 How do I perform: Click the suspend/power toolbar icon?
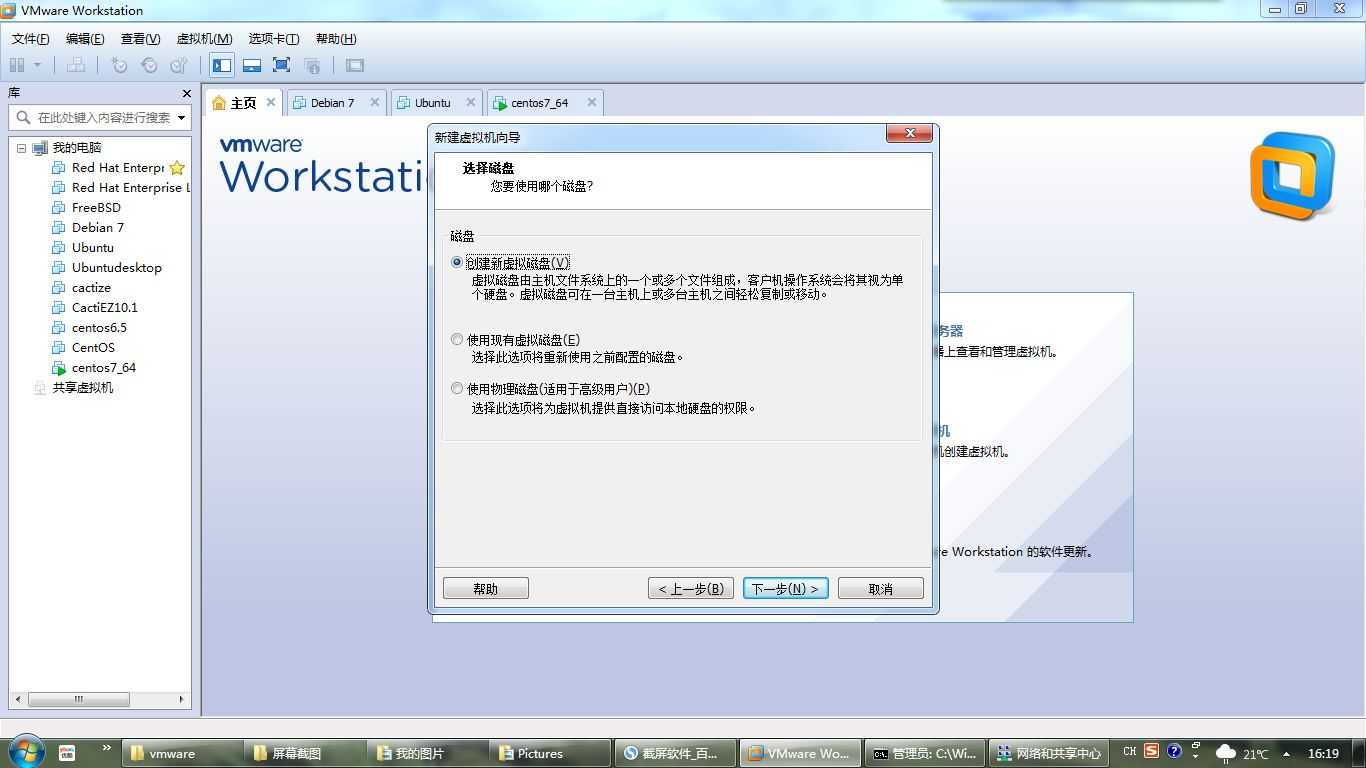17,65
